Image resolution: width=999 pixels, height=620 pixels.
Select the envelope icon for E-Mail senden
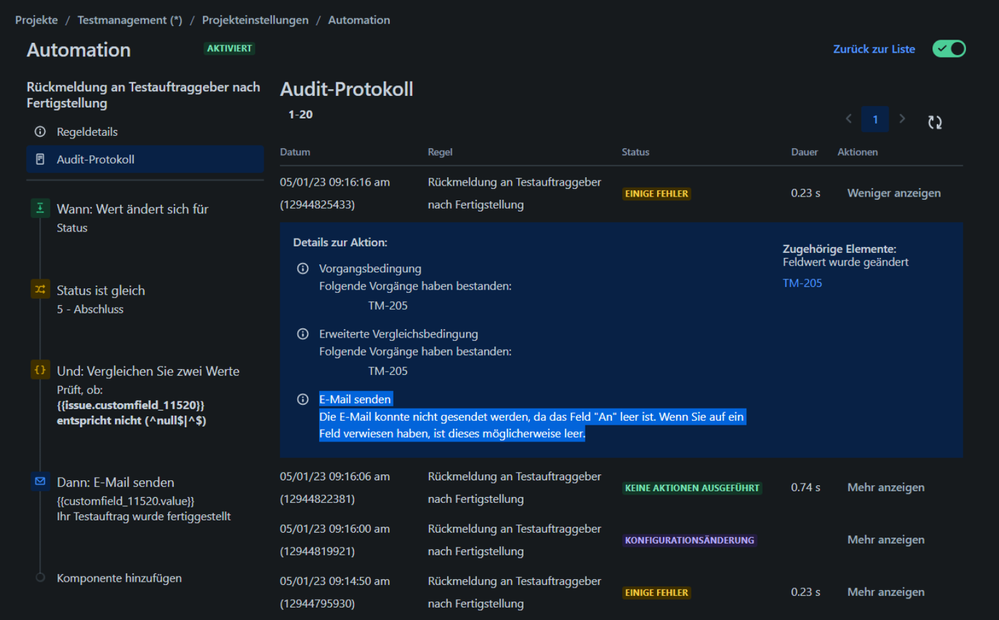[40, 481]
